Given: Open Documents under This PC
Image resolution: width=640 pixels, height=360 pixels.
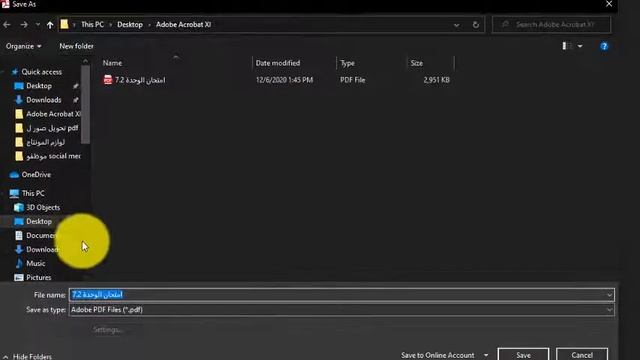Looking at the screenshot, I should point(41,236).
